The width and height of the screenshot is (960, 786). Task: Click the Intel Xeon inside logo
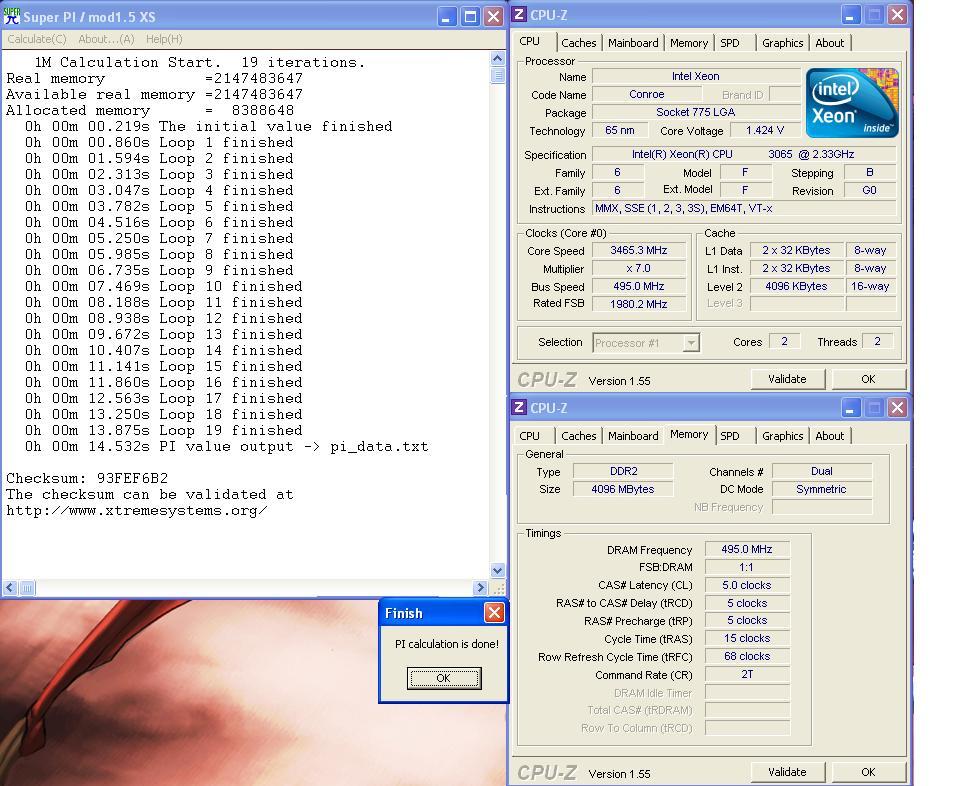click(852, 103)
